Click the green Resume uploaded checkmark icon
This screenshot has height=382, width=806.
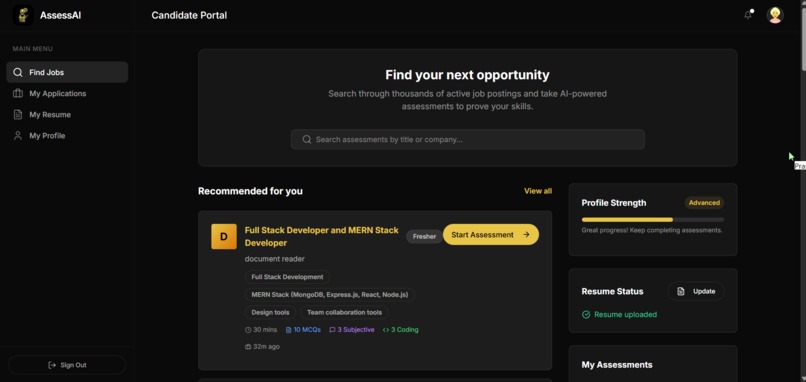point(586,315)
